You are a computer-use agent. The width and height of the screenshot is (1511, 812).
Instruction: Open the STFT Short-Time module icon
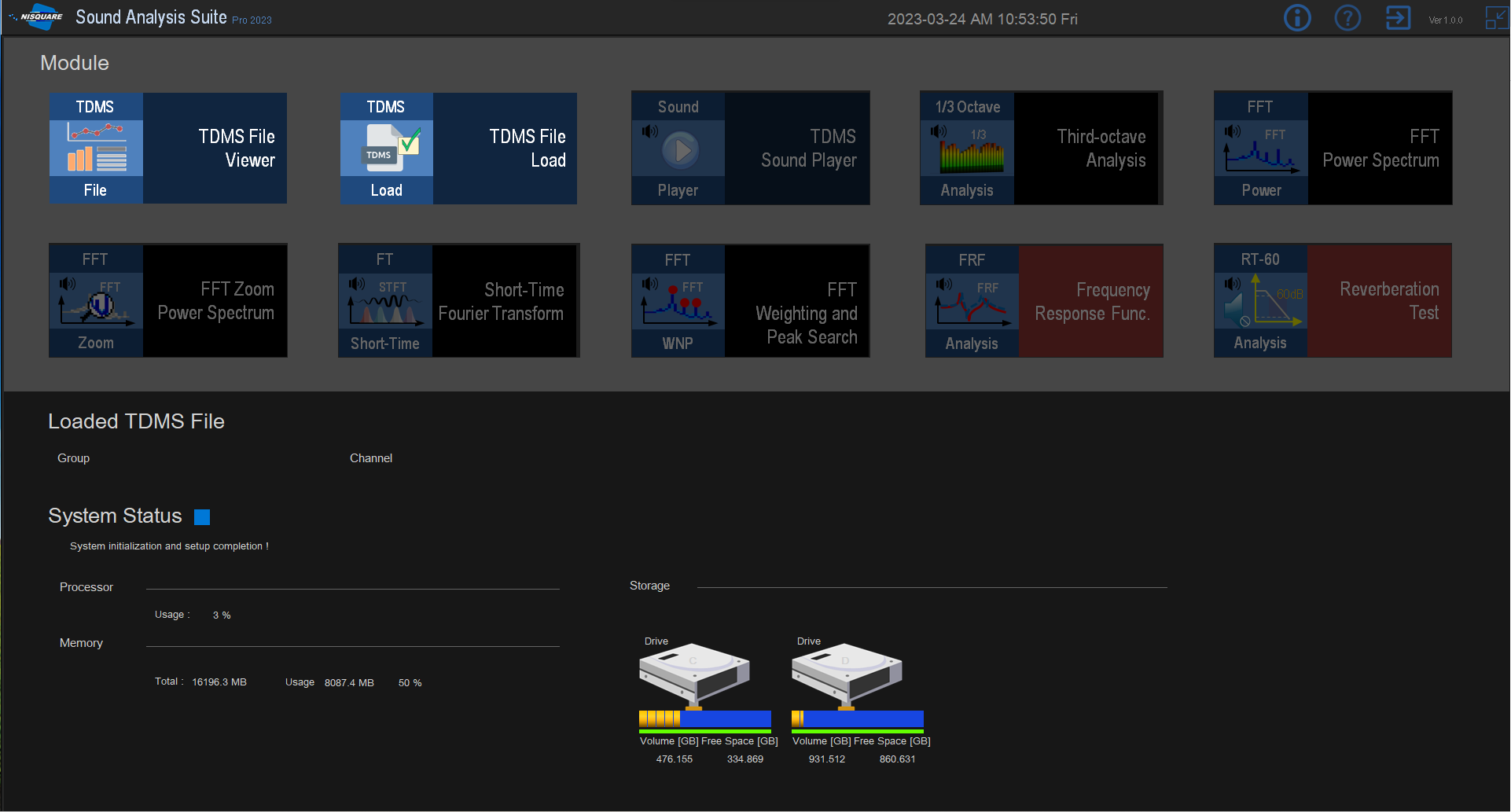click(x=385, y=301)
